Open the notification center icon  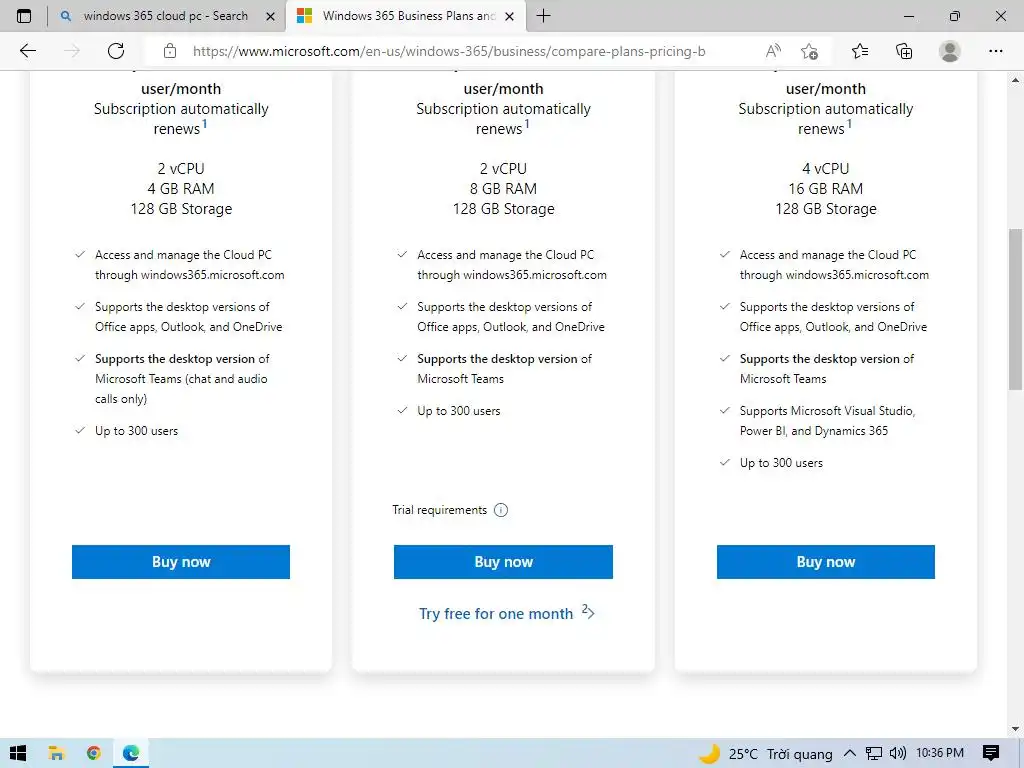[991, 754]
